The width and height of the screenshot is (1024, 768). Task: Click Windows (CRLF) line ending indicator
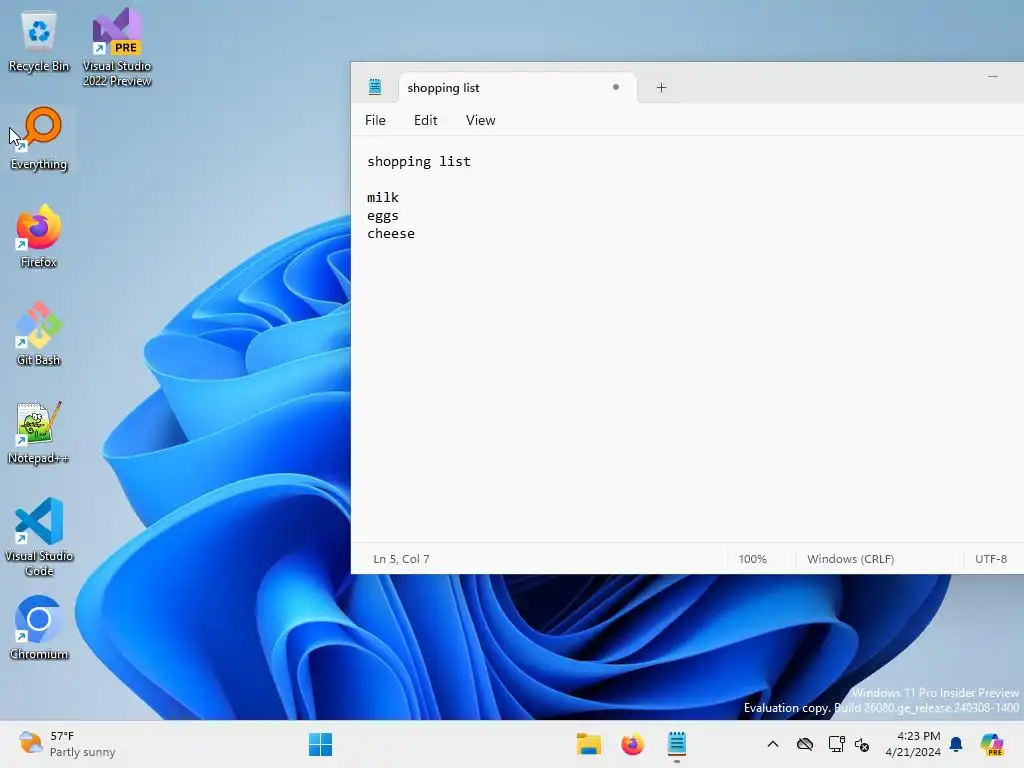850,559
